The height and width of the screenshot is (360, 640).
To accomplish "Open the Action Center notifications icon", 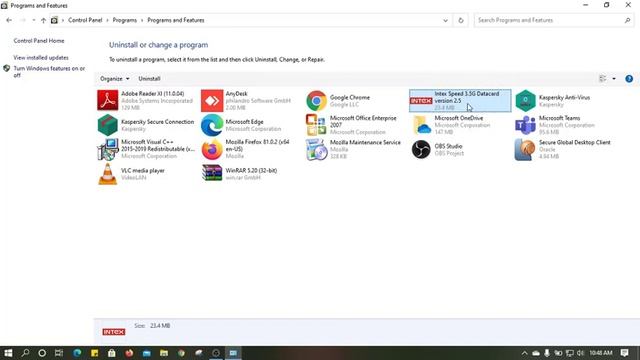I will 624,353.
